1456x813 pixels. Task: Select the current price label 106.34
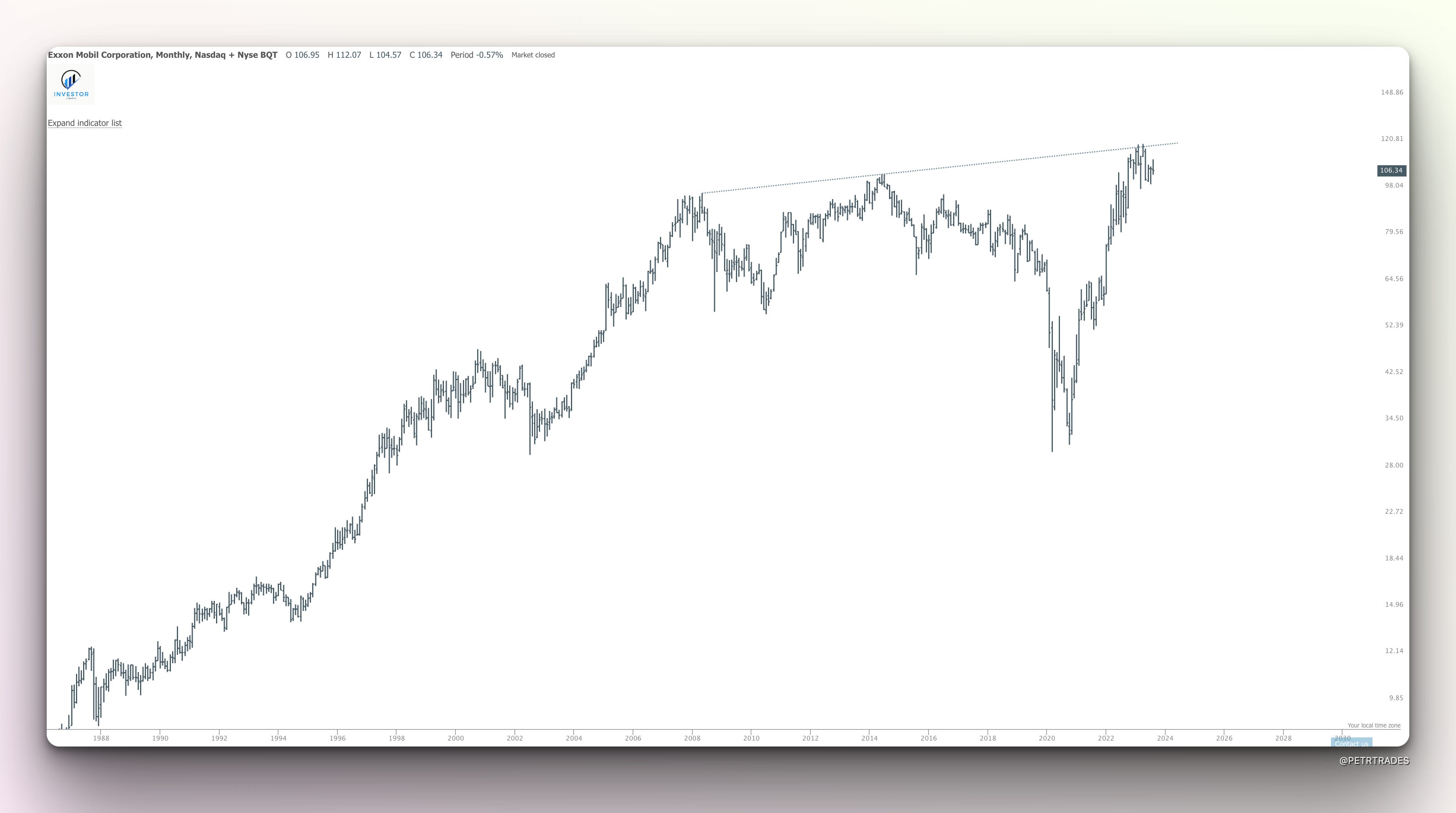click(1391, 170)
